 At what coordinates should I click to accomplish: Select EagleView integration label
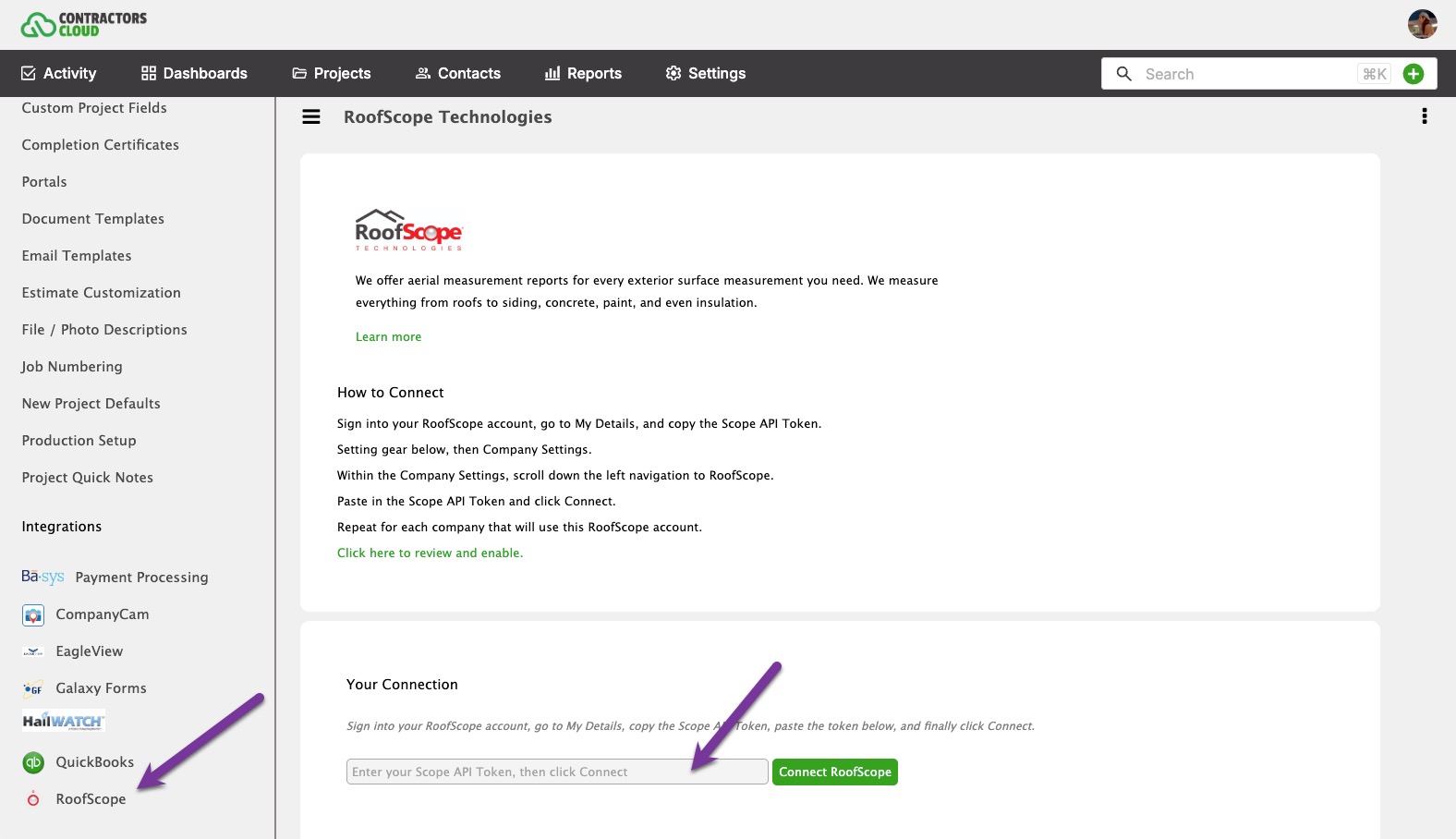[x=89, y=651]
